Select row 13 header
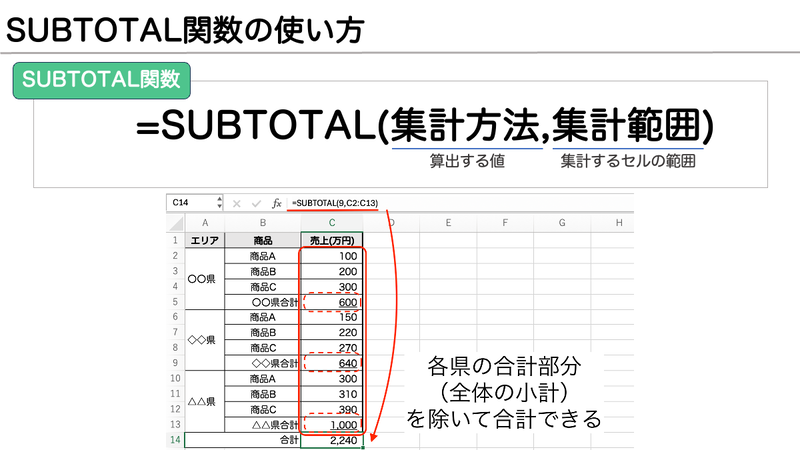This screenshot has height=450, width=800. (176, 424)
